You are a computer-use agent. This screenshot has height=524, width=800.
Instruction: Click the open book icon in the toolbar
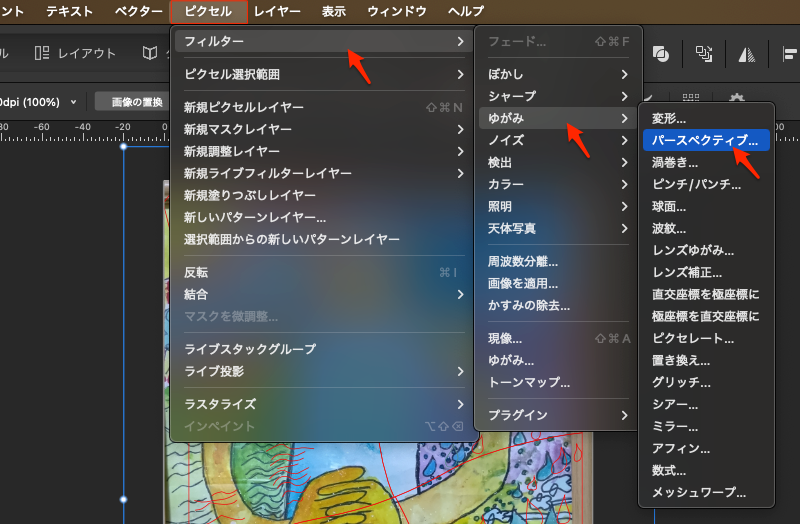[x=149, y=53]
